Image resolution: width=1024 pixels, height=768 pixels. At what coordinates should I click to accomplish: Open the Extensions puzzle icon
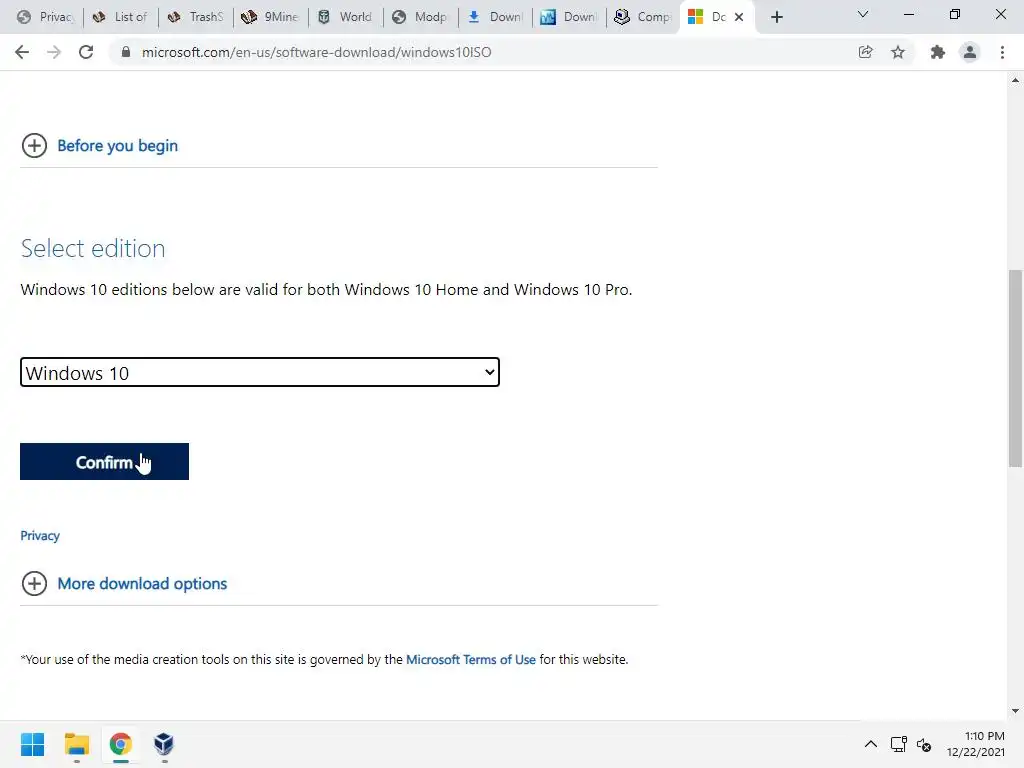[938, 52]
